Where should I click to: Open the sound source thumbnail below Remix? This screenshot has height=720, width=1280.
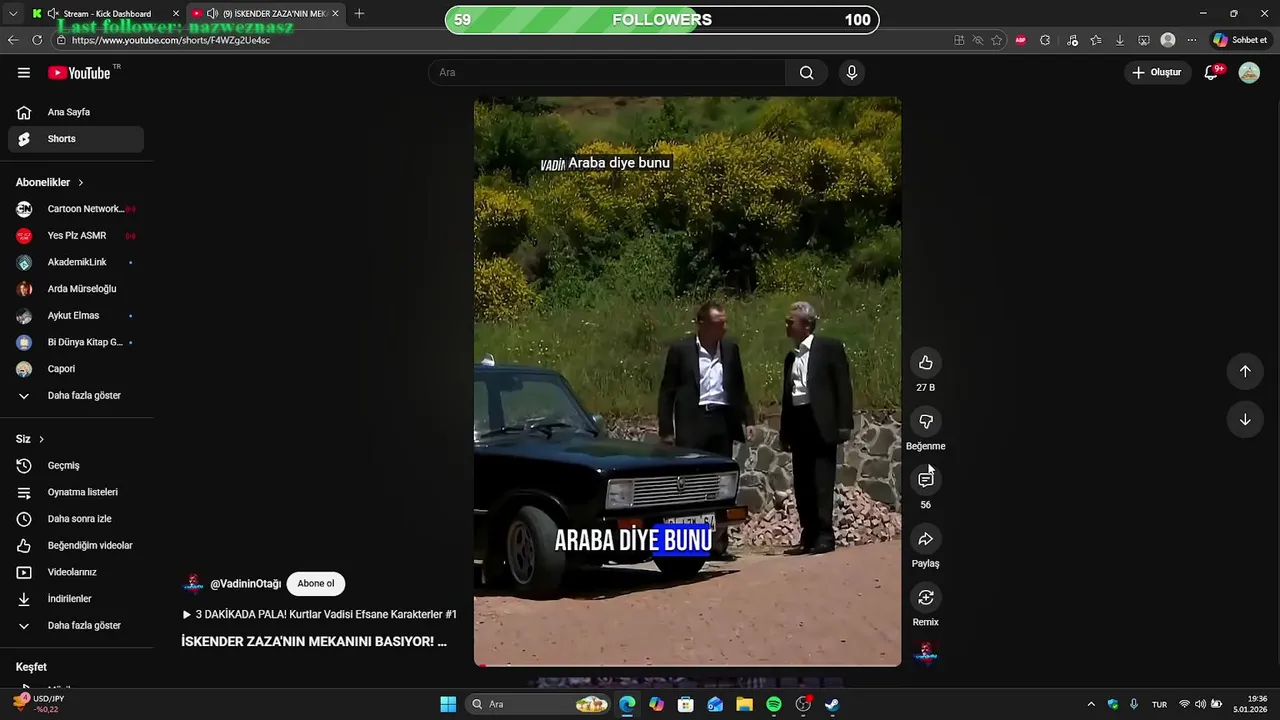pos(927,654)
